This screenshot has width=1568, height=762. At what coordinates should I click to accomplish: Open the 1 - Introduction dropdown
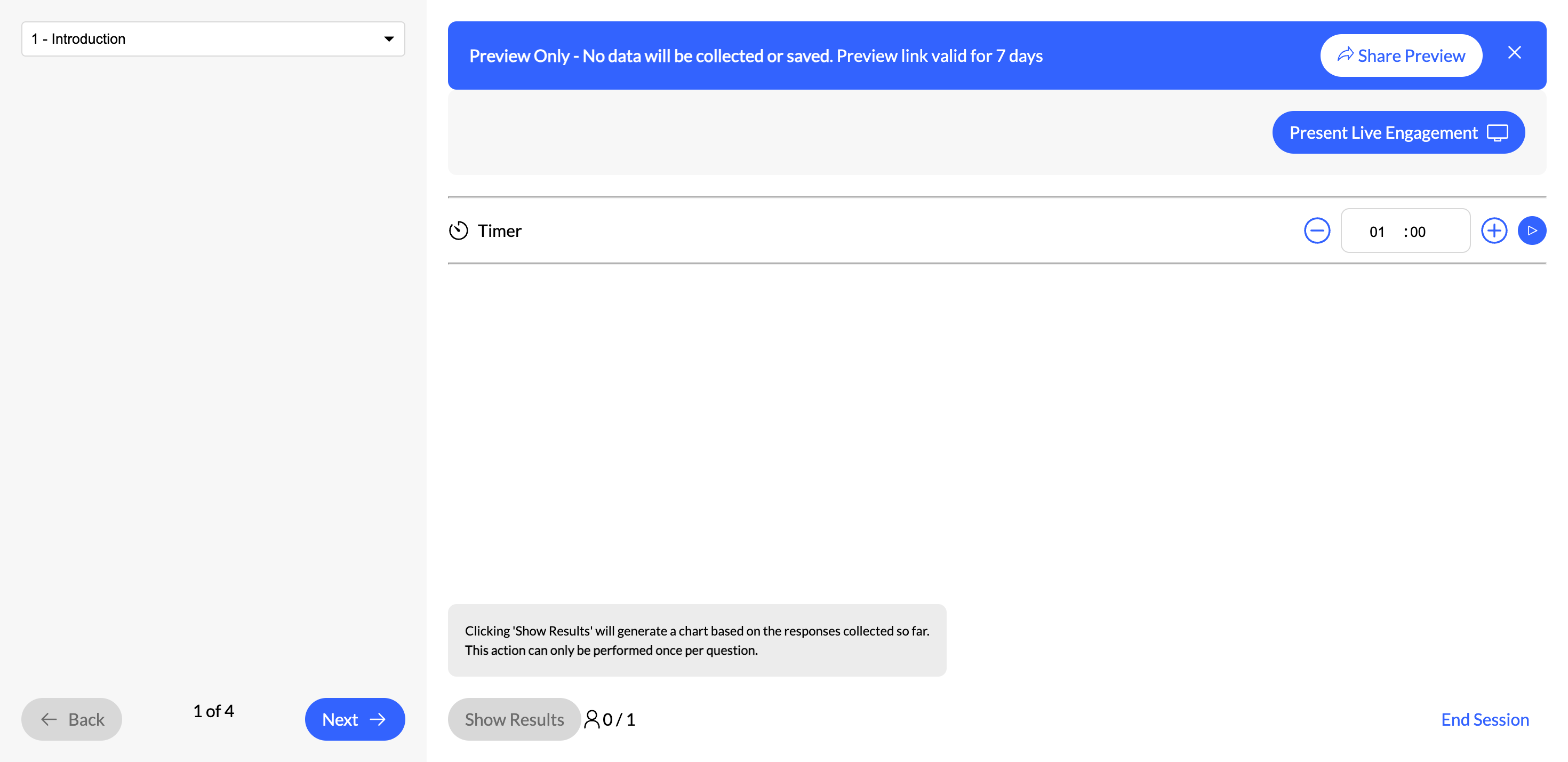[x=213, y=39]
